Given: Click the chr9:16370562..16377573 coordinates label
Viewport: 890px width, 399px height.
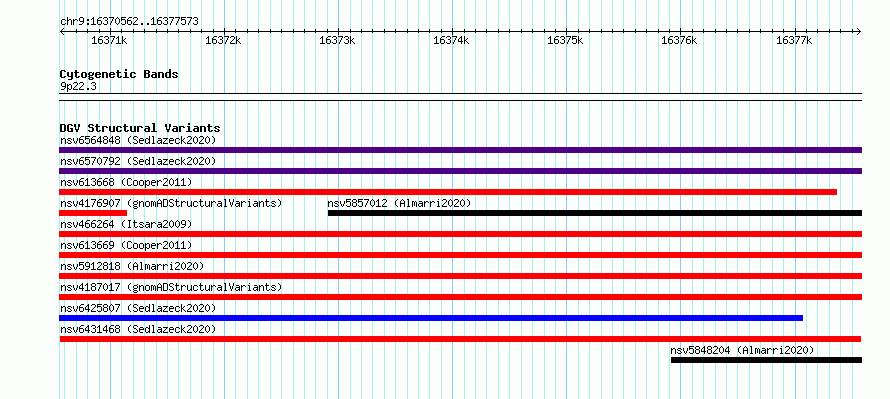Looking at the screenshot, I should click(129, 22).
